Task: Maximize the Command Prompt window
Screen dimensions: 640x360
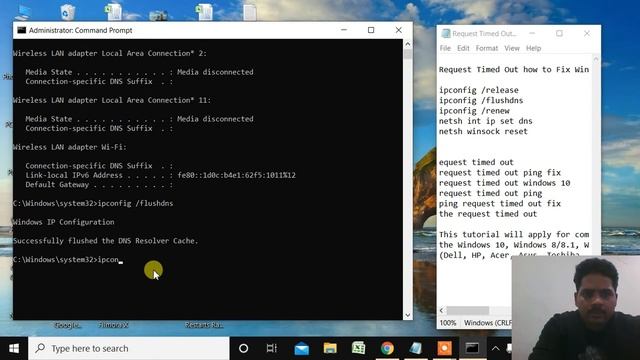Action: pyautogui.click(x=371, y=30)
